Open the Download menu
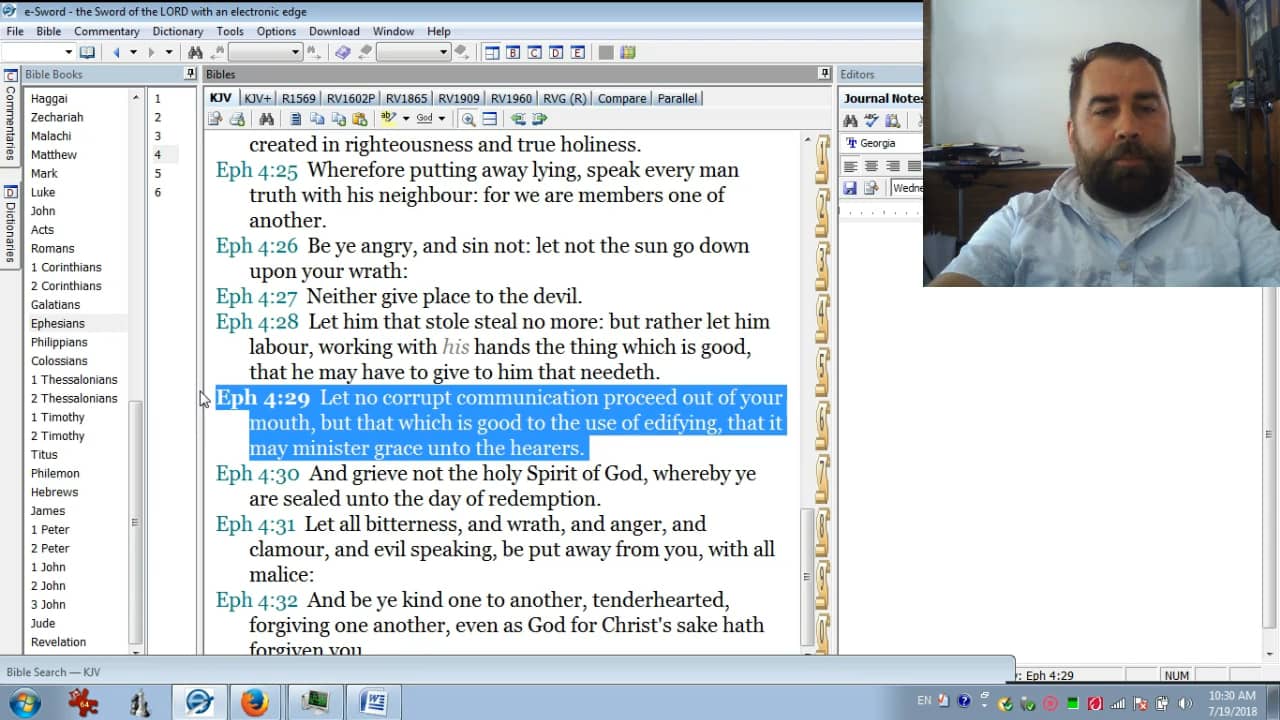The image size is (1280, 720). pyautogui.click(x=334, y=31)
